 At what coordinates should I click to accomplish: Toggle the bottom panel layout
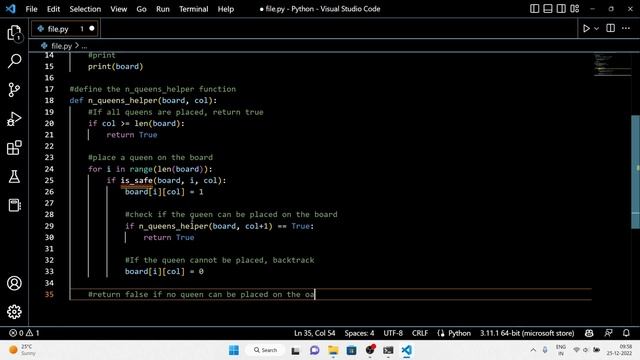click(x=548, y=9)
